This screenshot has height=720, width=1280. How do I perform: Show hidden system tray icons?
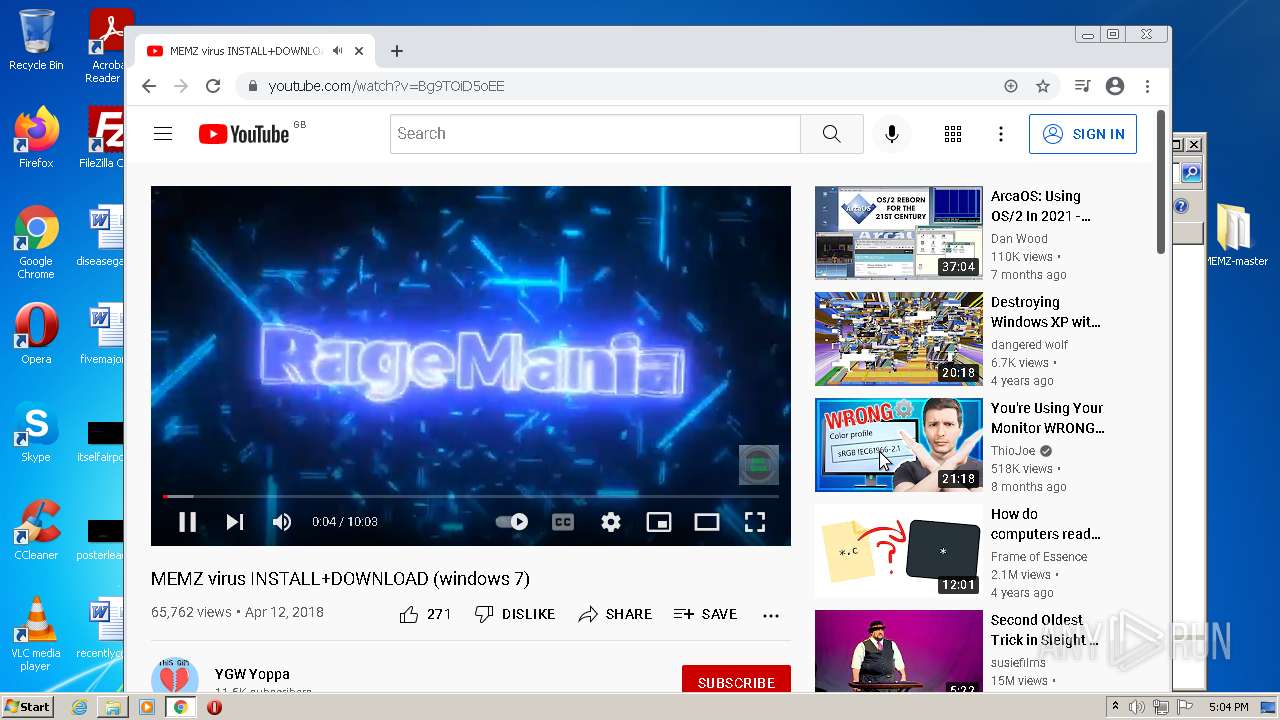coord(1116,707)
